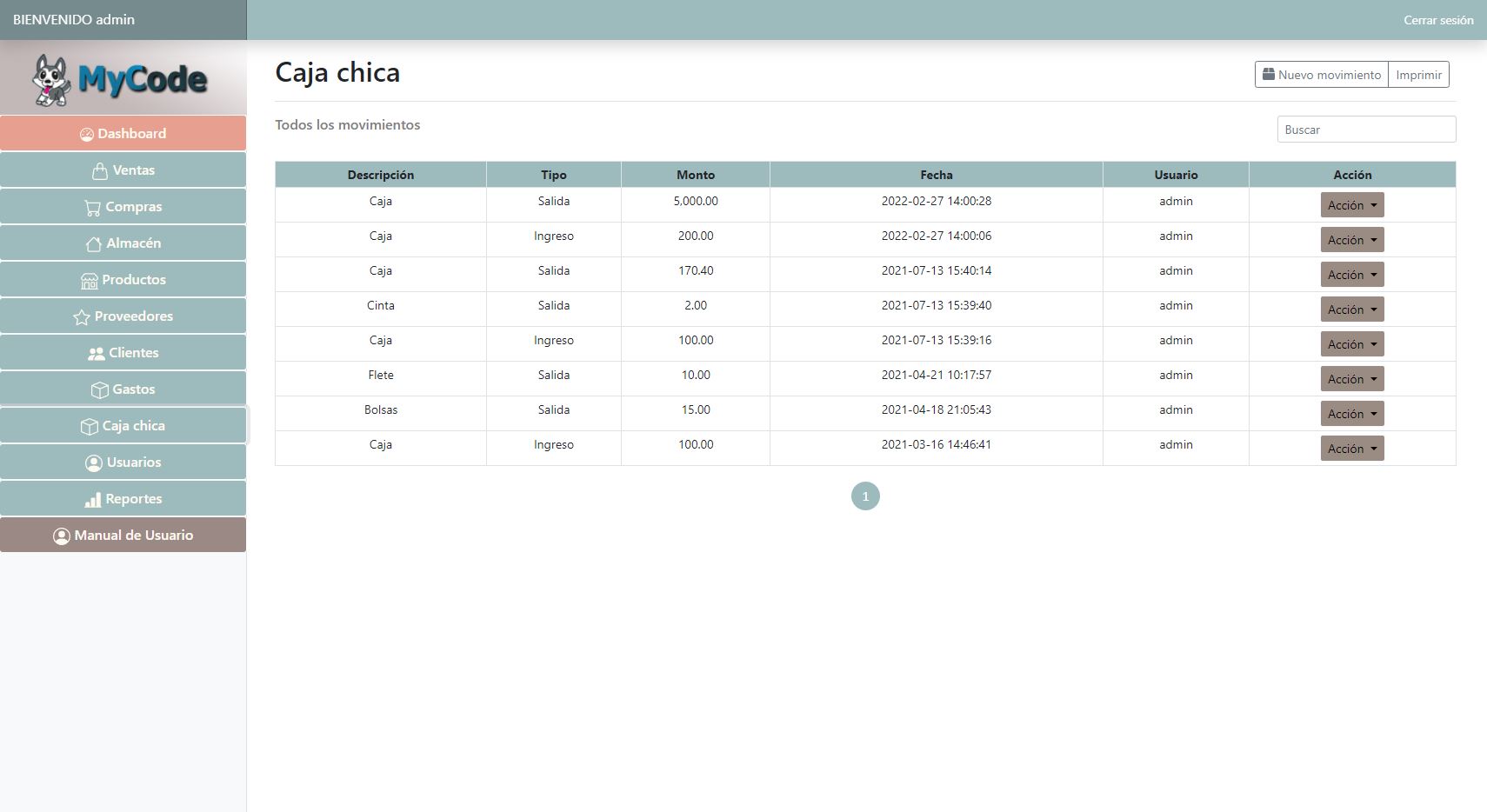Open Ventas via the shopping bag icon
The height and width of the screenshot is (812, 1487).
[100, 171]
